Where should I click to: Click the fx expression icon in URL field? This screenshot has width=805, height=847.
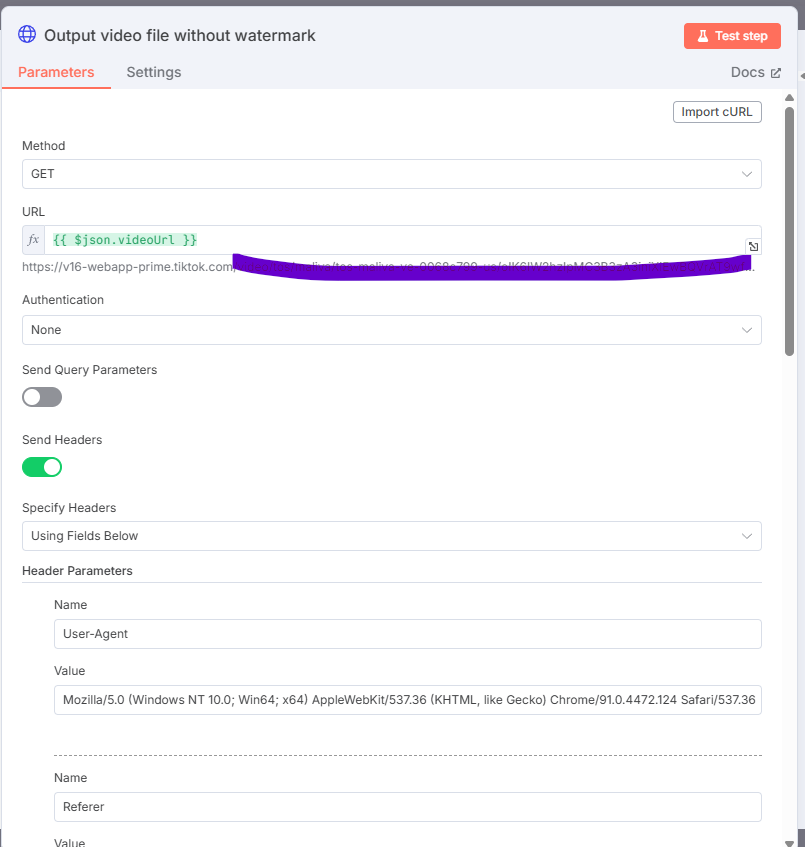33,240
